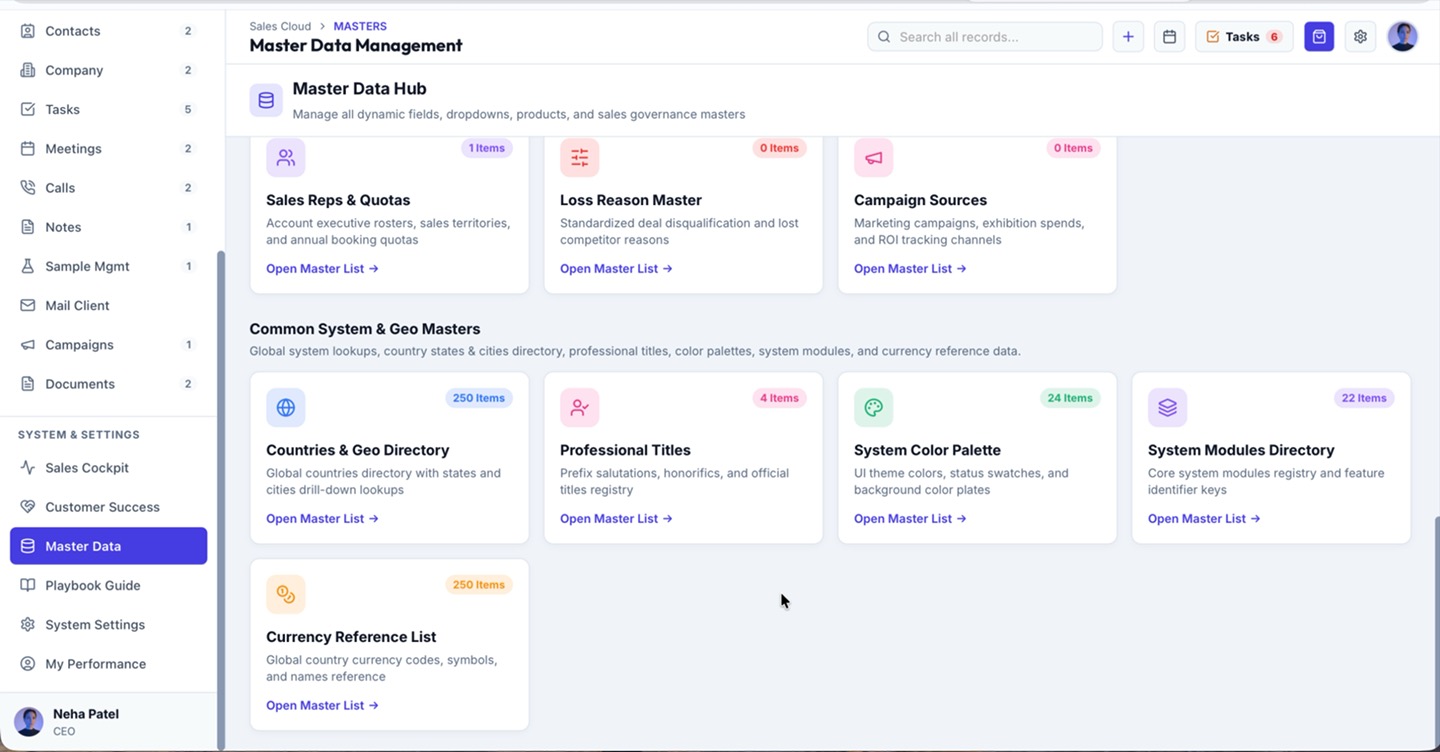Open the settings gear in the header

coord(1360,37)
